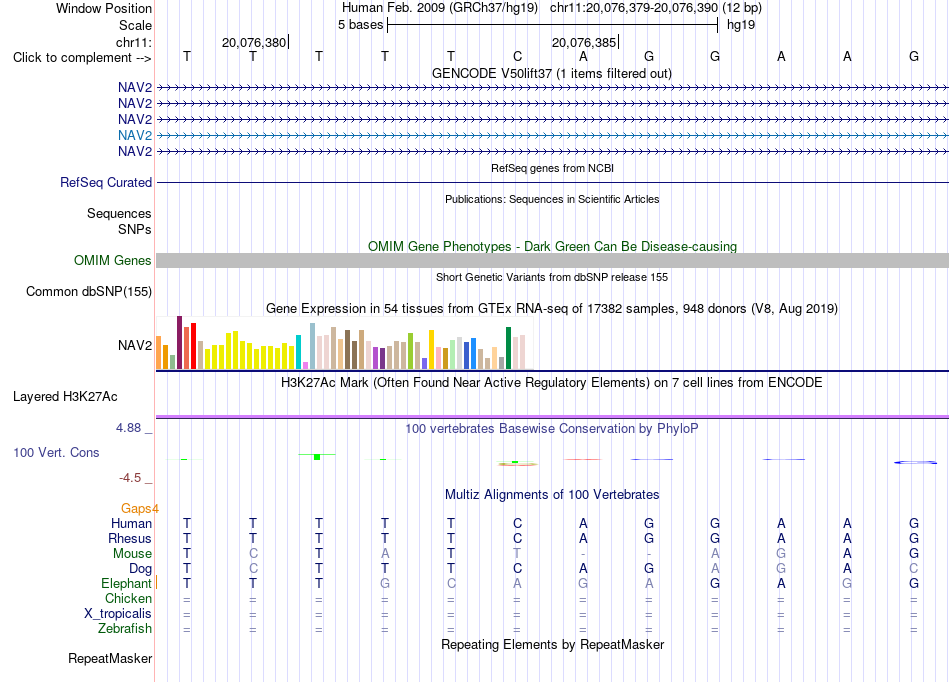950x682 pixels.
Task: Select the Dog alignment row label
Action: [x=140, y=569]
